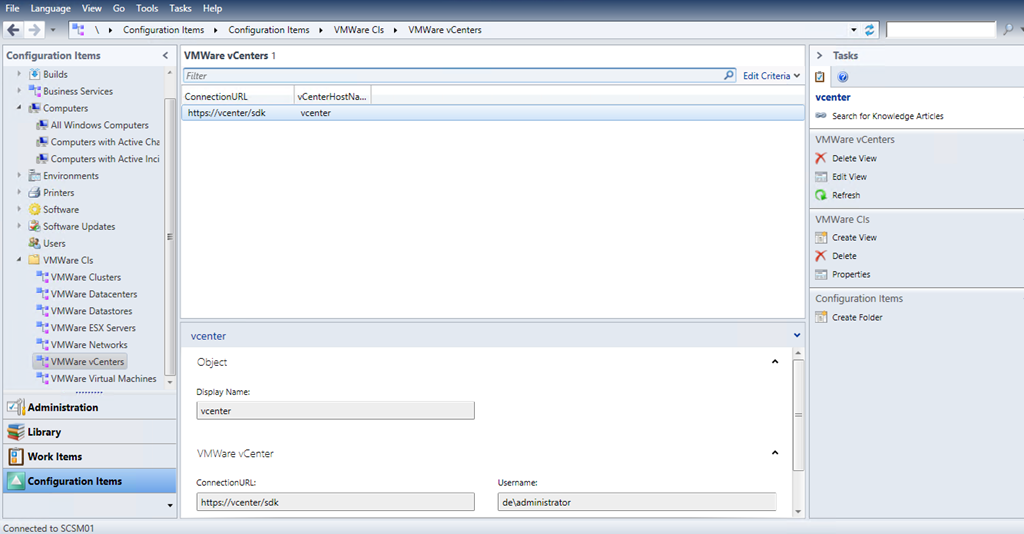
Task: Open the Tools menu
Action: [147, 8]
